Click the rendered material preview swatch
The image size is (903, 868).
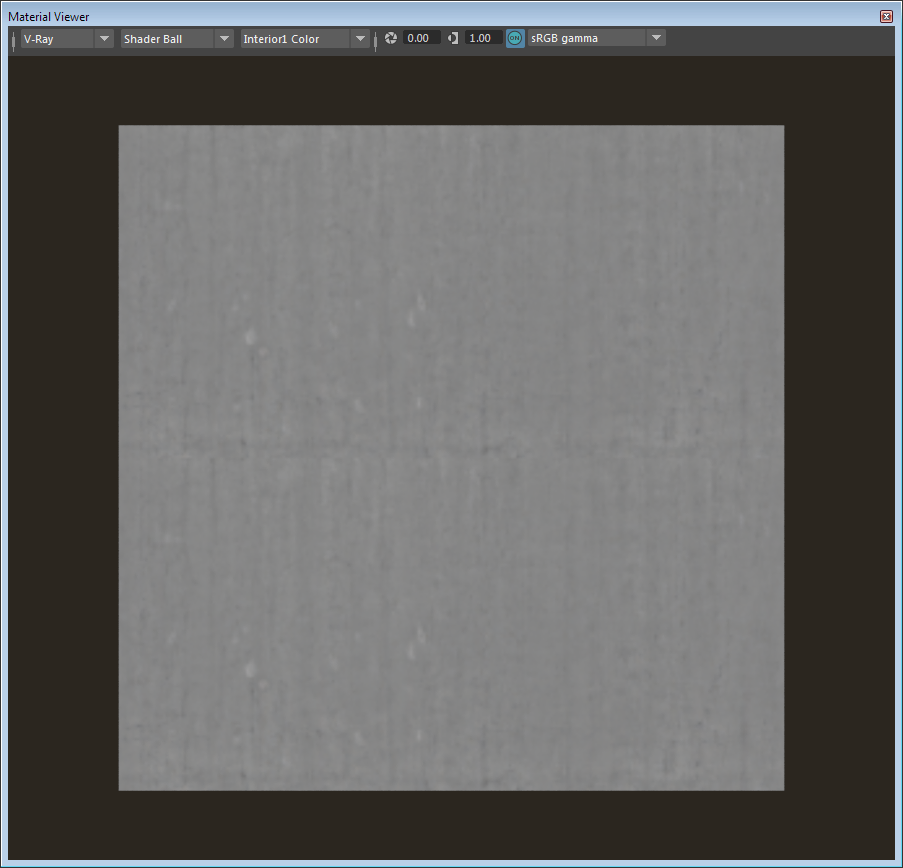click(x=452, y=458)
